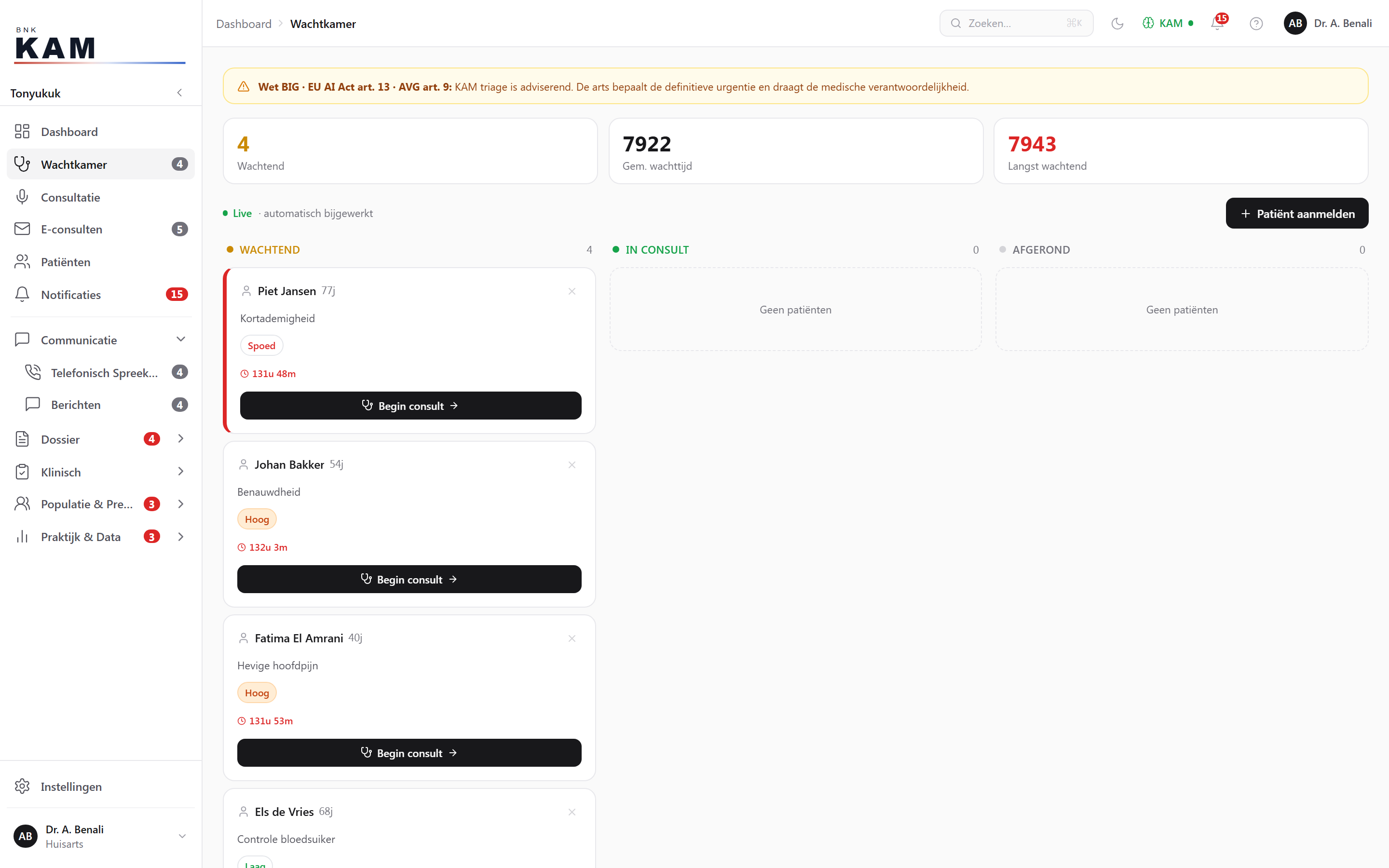Open Berichten sub-item
Screen dimensions: 1389x868
click(x=106, y=405)
